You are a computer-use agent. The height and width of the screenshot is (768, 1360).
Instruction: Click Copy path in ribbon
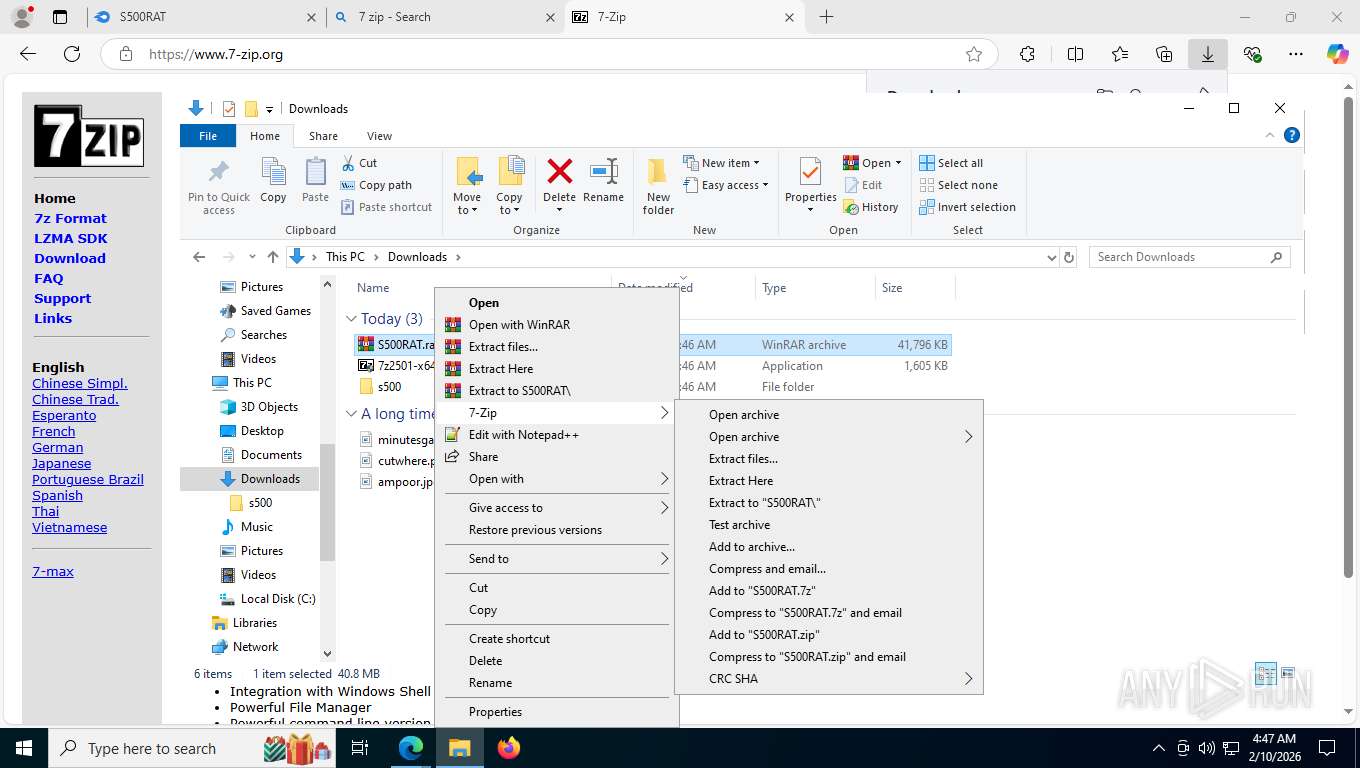coord(376,185)
